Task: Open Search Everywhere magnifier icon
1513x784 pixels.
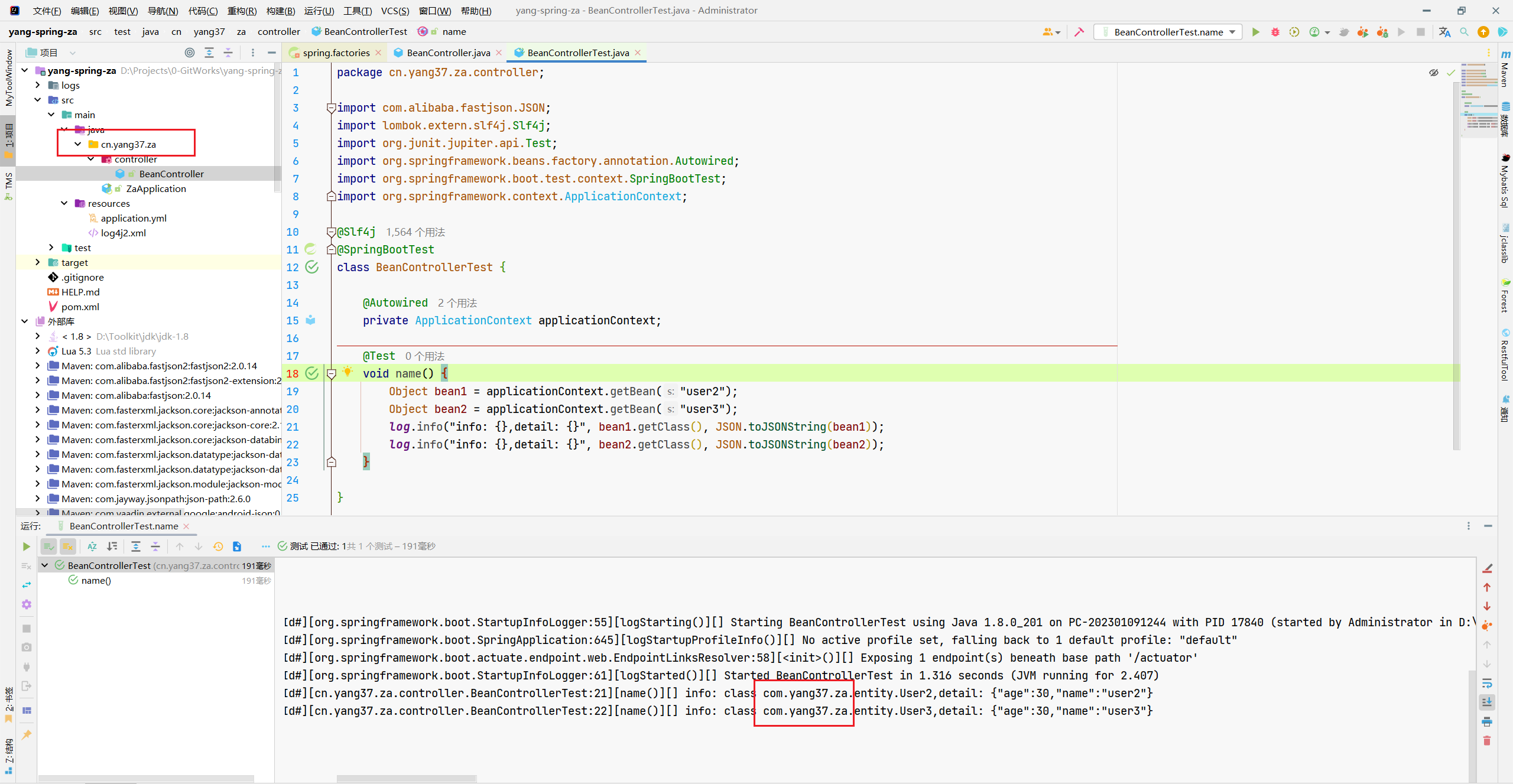Action: coord(1464,32)
